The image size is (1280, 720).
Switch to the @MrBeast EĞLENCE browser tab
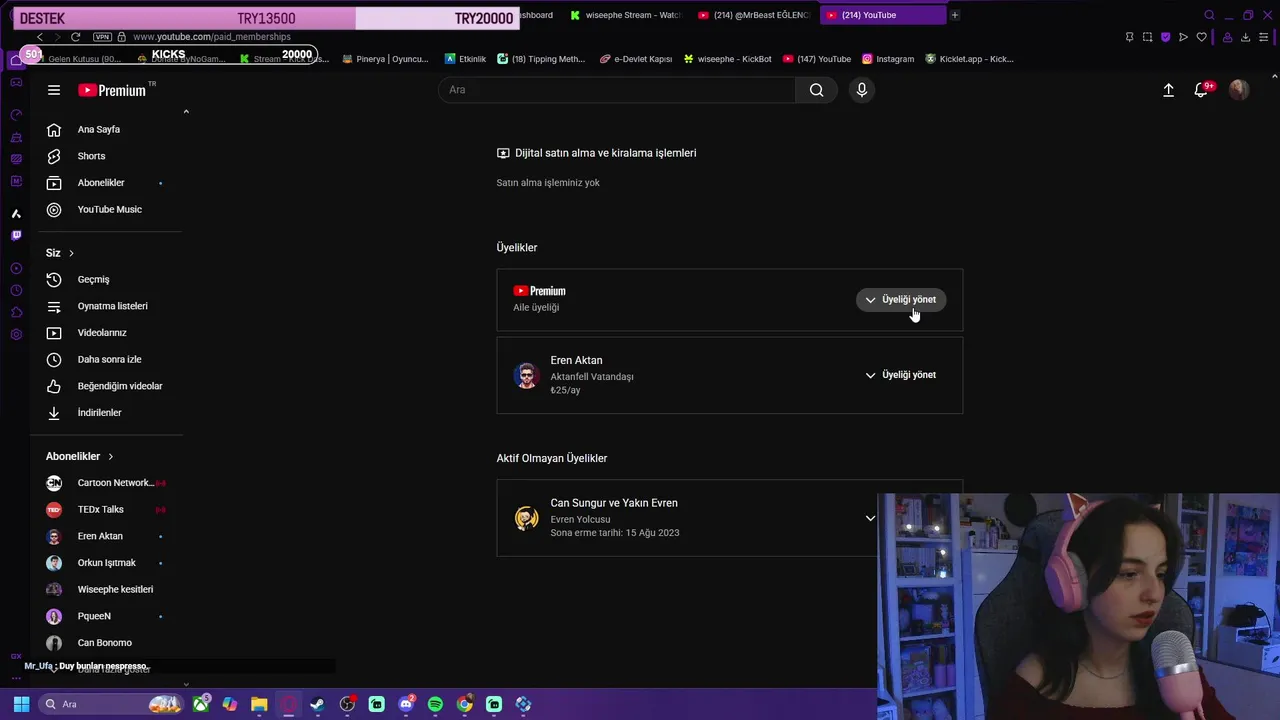(x=755, y=15)
